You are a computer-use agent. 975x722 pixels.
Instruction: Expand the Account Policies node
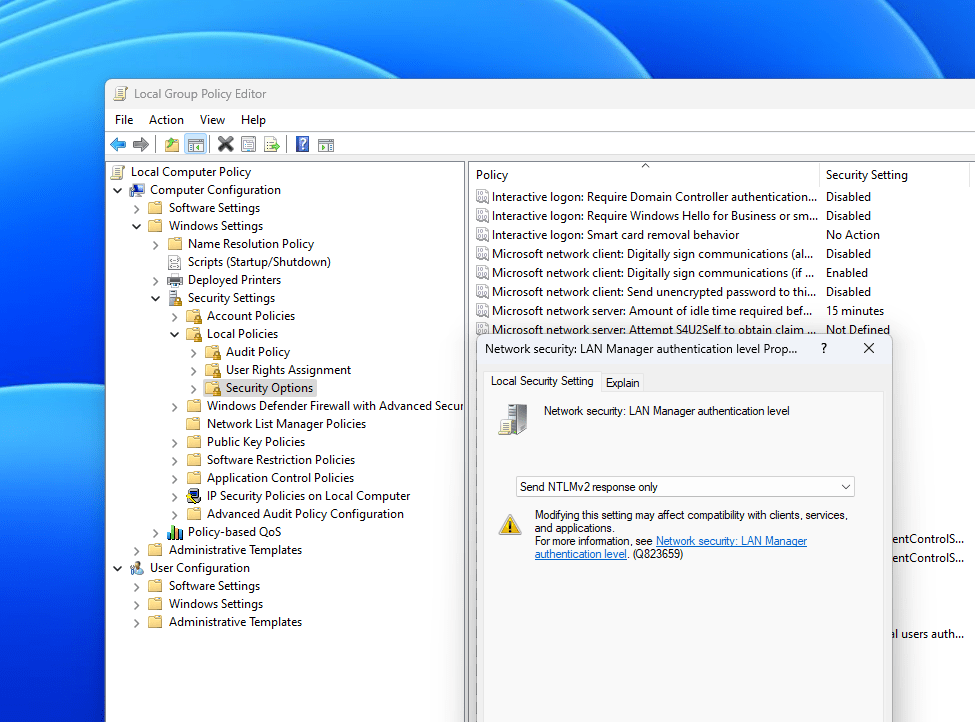(175, 317)
